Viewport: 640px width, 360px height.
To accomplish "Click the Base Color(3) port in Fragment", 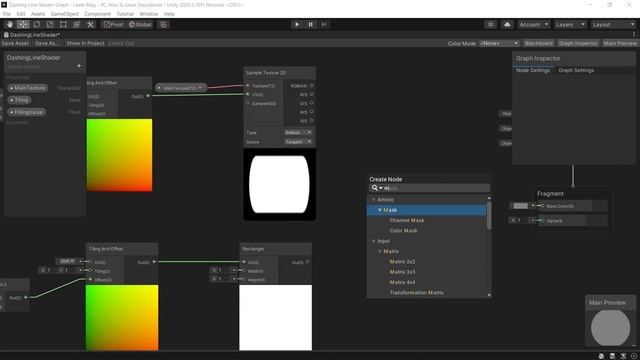I will coord(542,206).
